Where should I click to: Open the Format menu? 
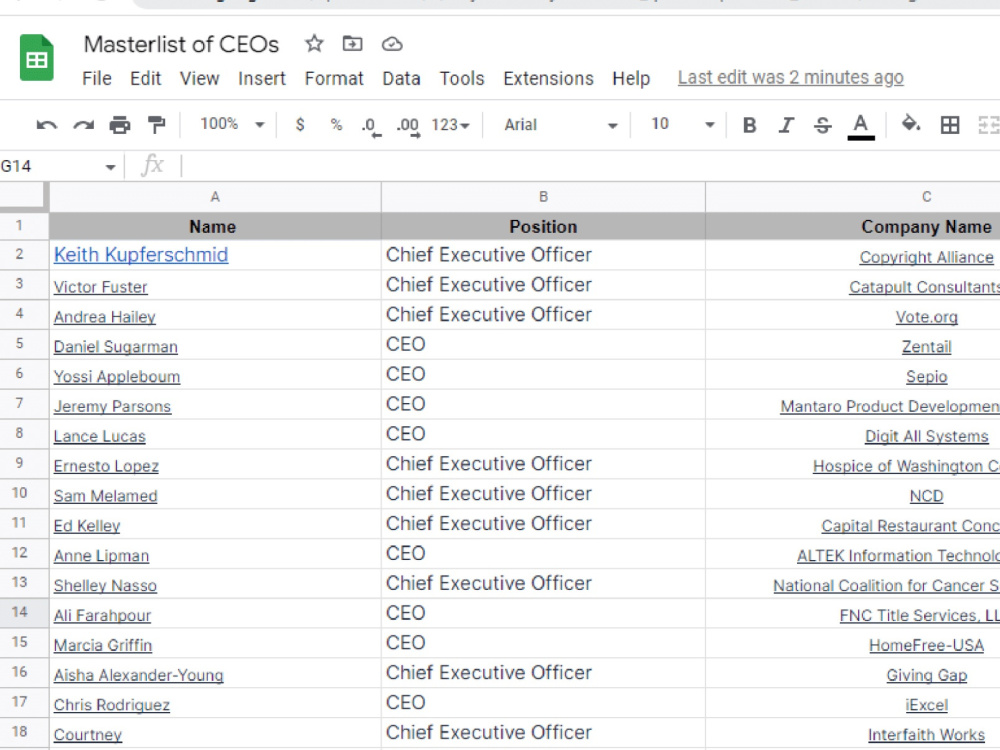(334, 78)
